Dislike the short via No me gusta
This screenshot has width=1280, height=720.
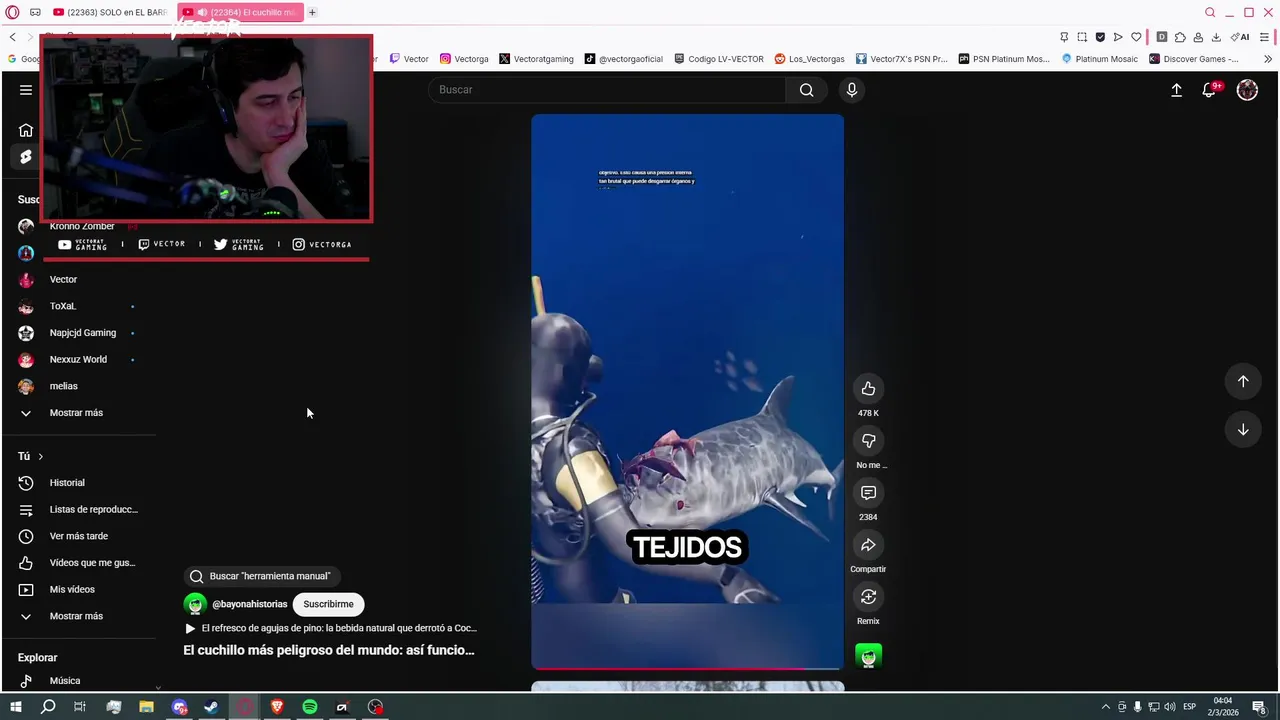868,441
